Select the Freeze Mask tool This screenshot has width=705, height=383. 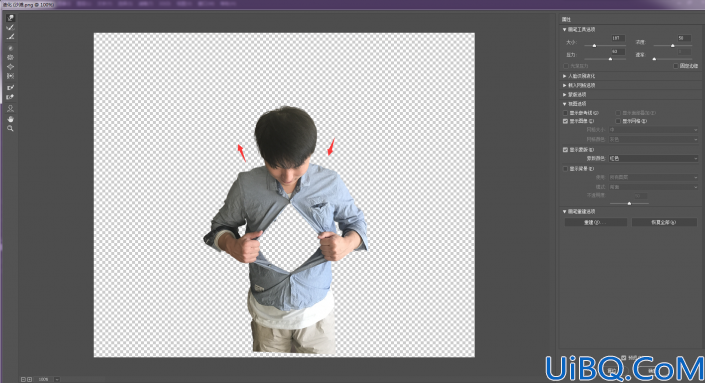pyautogui.click(x=10, y=88)
